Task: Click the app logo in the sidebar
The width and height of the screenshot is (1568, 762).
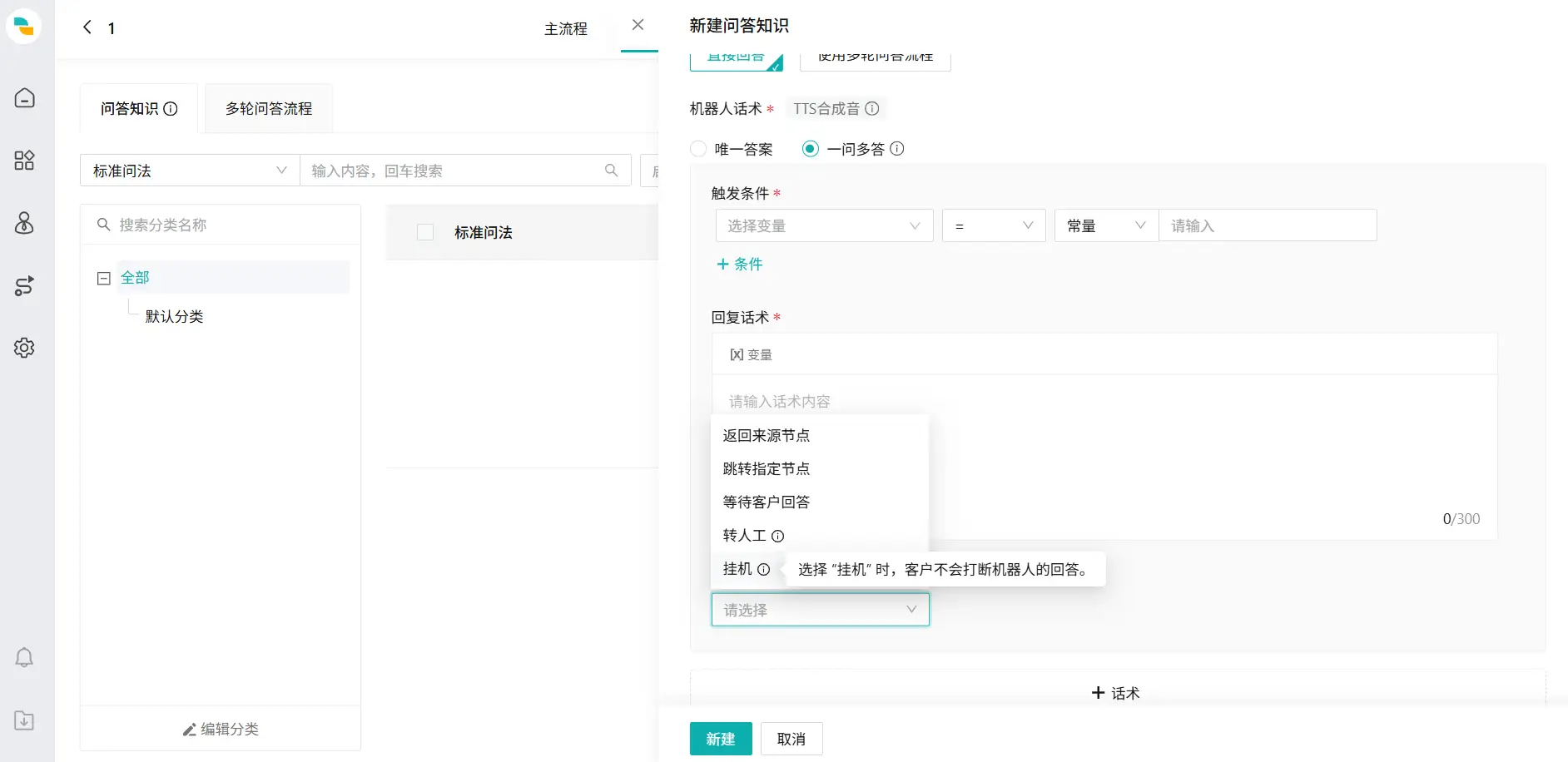Action: click(x=24, y=27)
